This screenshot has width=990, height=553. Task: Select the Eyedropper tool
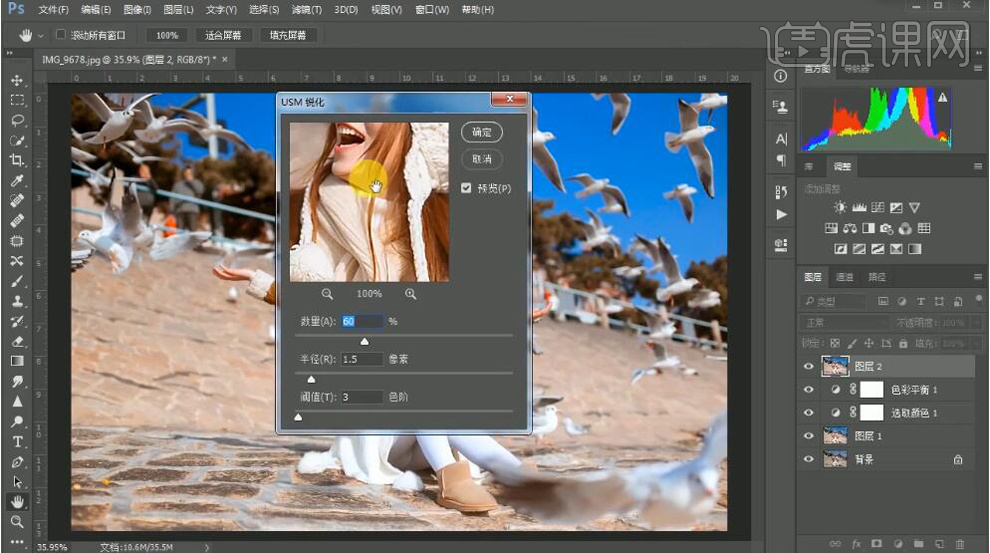point(17,181)
